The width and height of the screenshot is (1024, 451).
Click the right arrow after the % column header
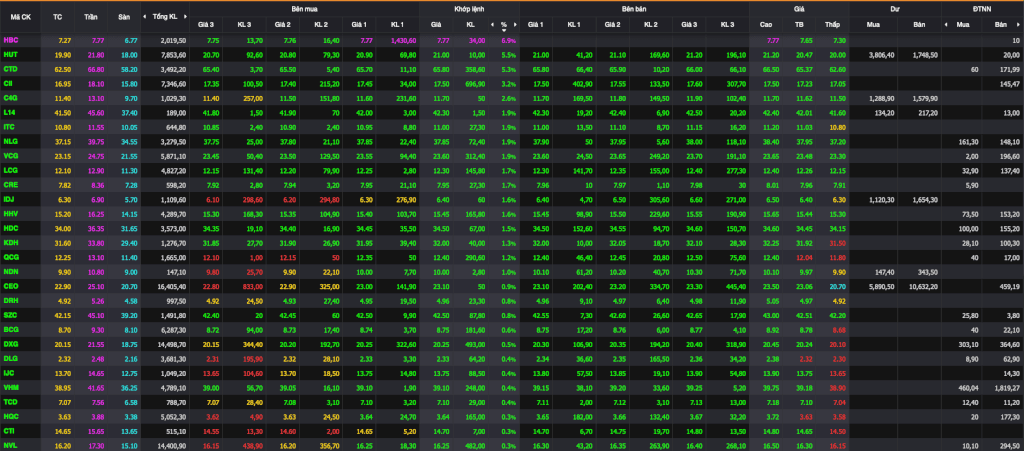pos(515,25)
